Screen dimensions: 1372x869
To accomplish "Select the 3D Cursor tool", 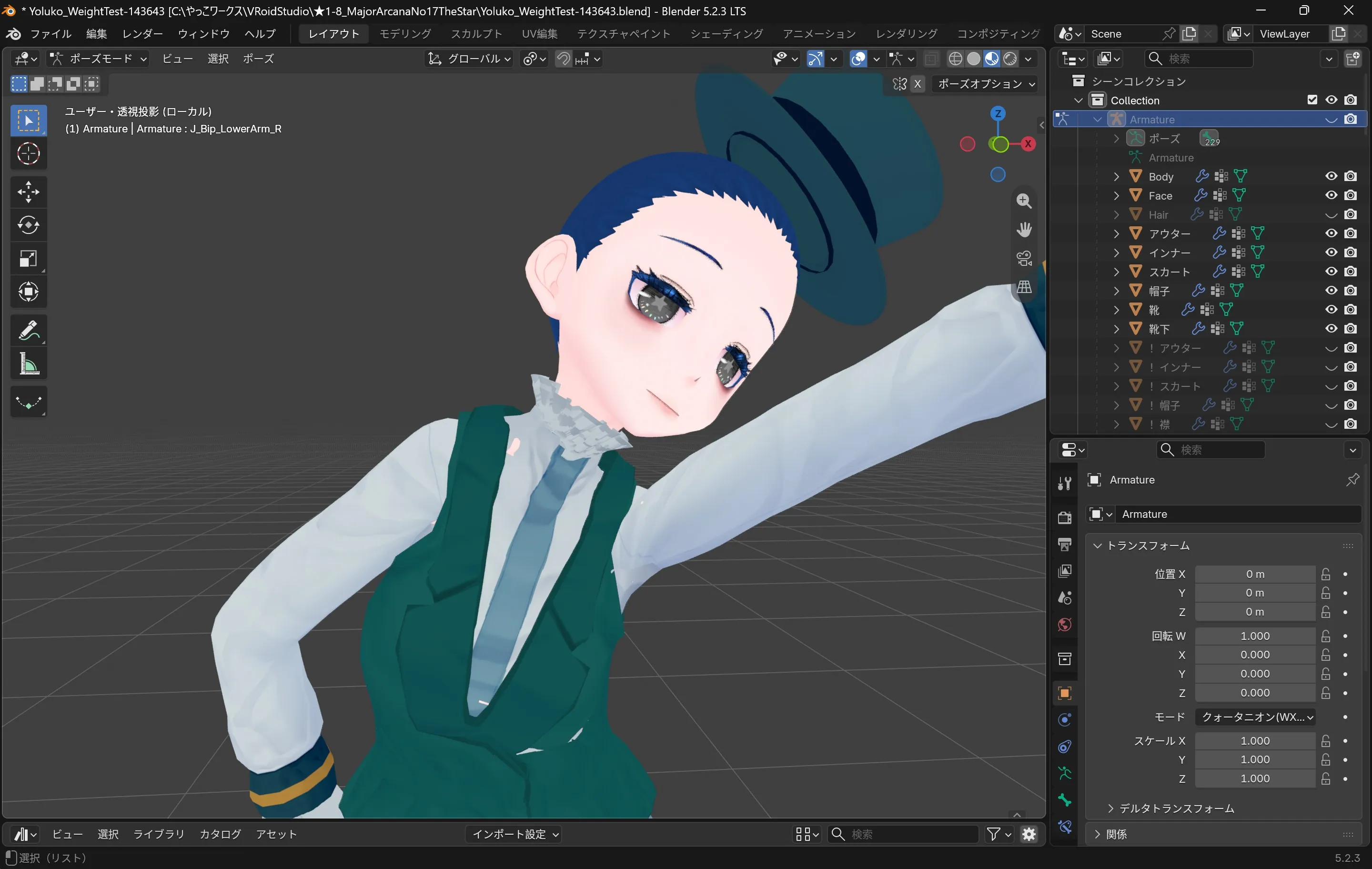I will click(29, 153).
